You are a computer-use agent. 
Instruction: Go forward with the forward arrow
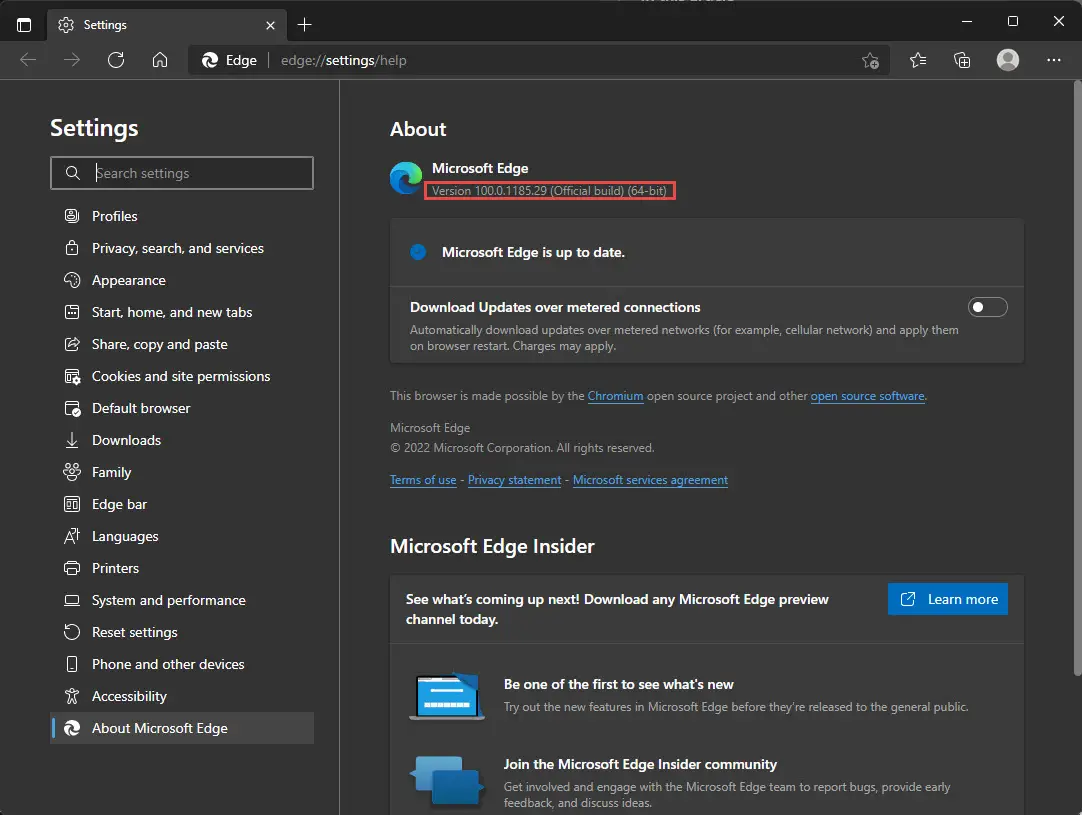[72, 60]
